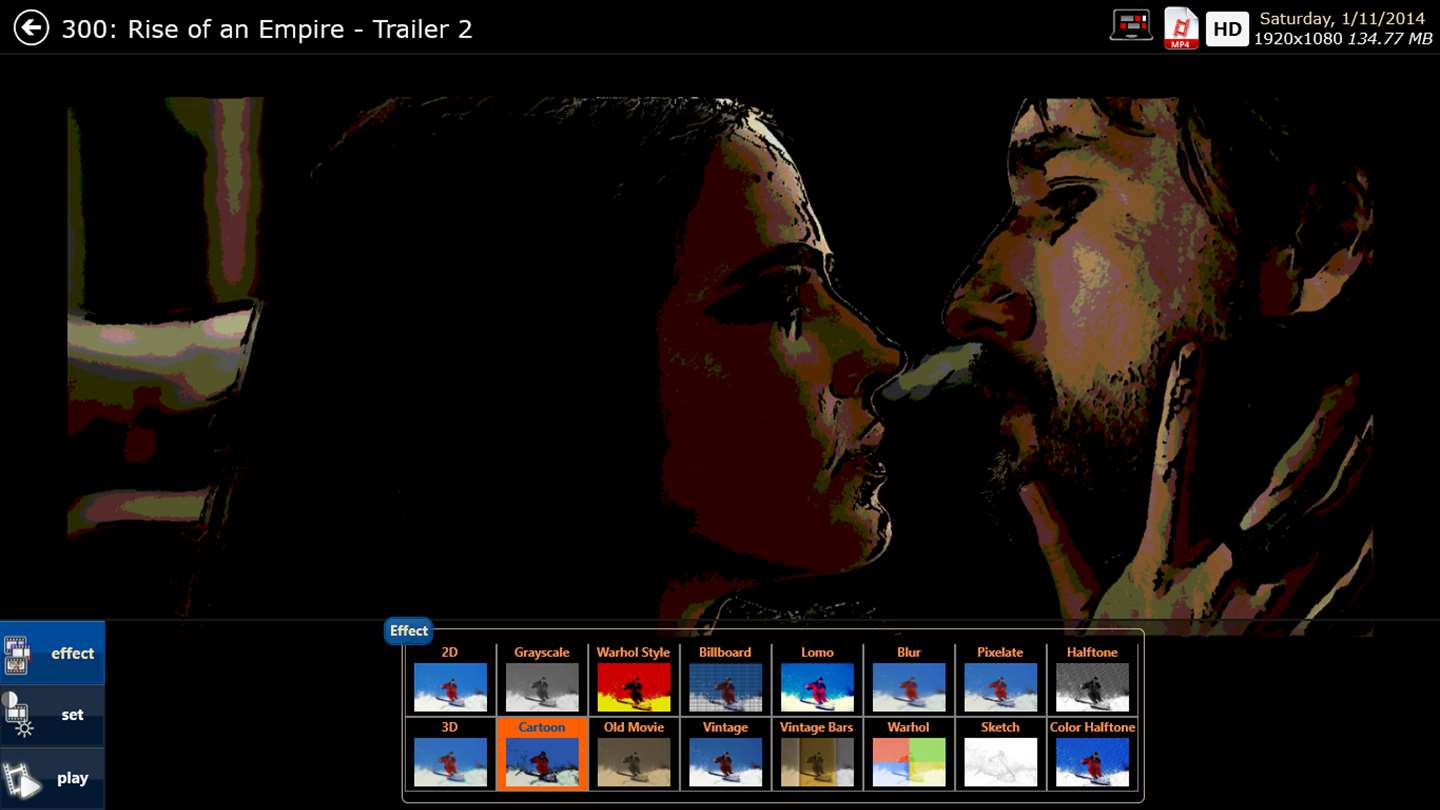Click the blue Effect panel label
Image resolution: width=1440 pixels, height=810 pixels.
tap(408, 630)
